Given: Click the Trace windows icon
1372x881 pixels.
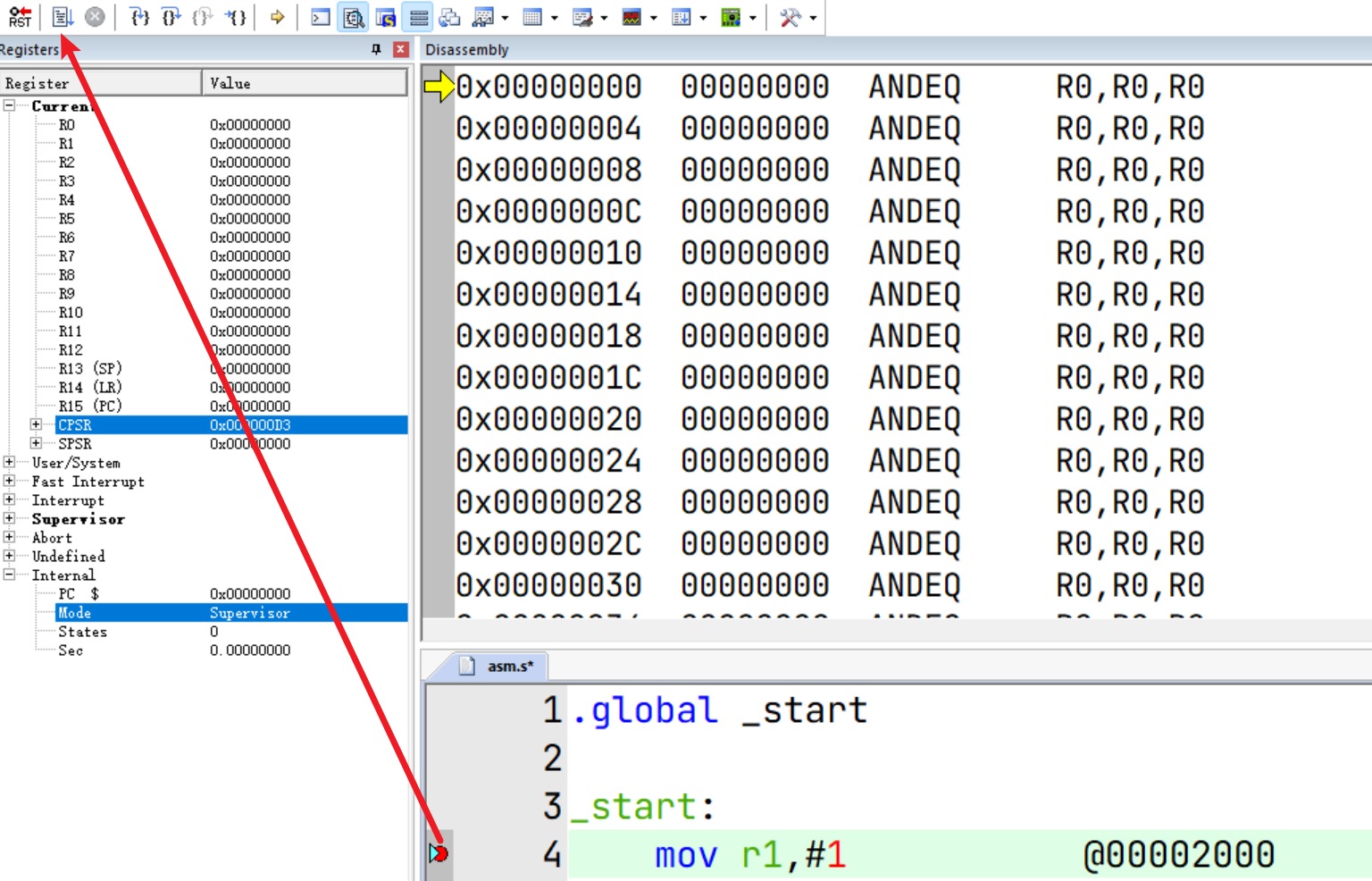Looking at the screenshot, I should coord(682,17).
